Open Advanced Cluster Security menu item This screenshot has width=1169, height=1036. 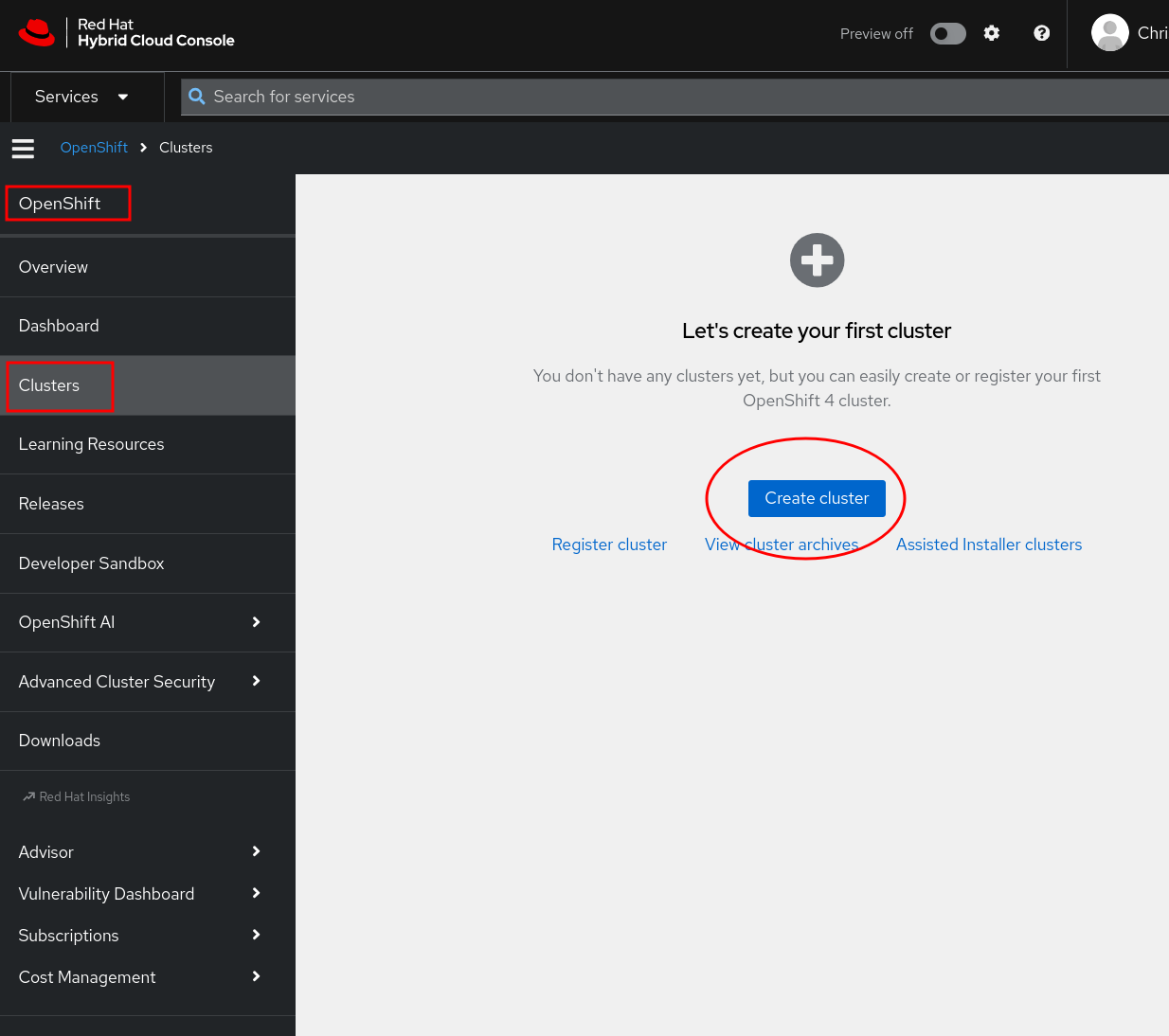click(x=148, y=682)
